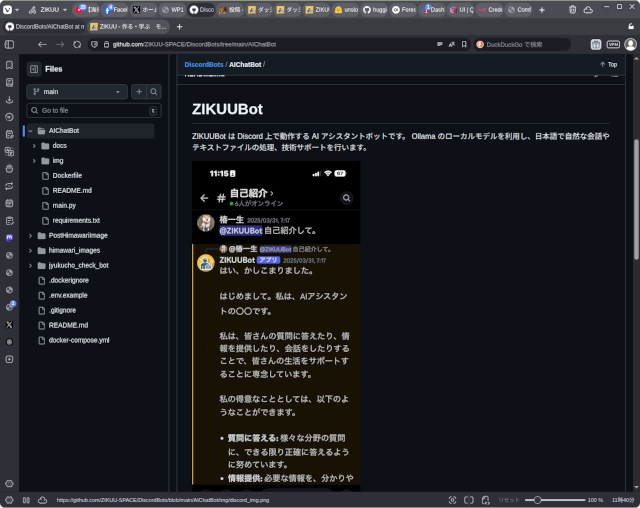This screenshot has height=508, width=640.
Task: Collapse the AIChatBot folder
Action: 31,131
